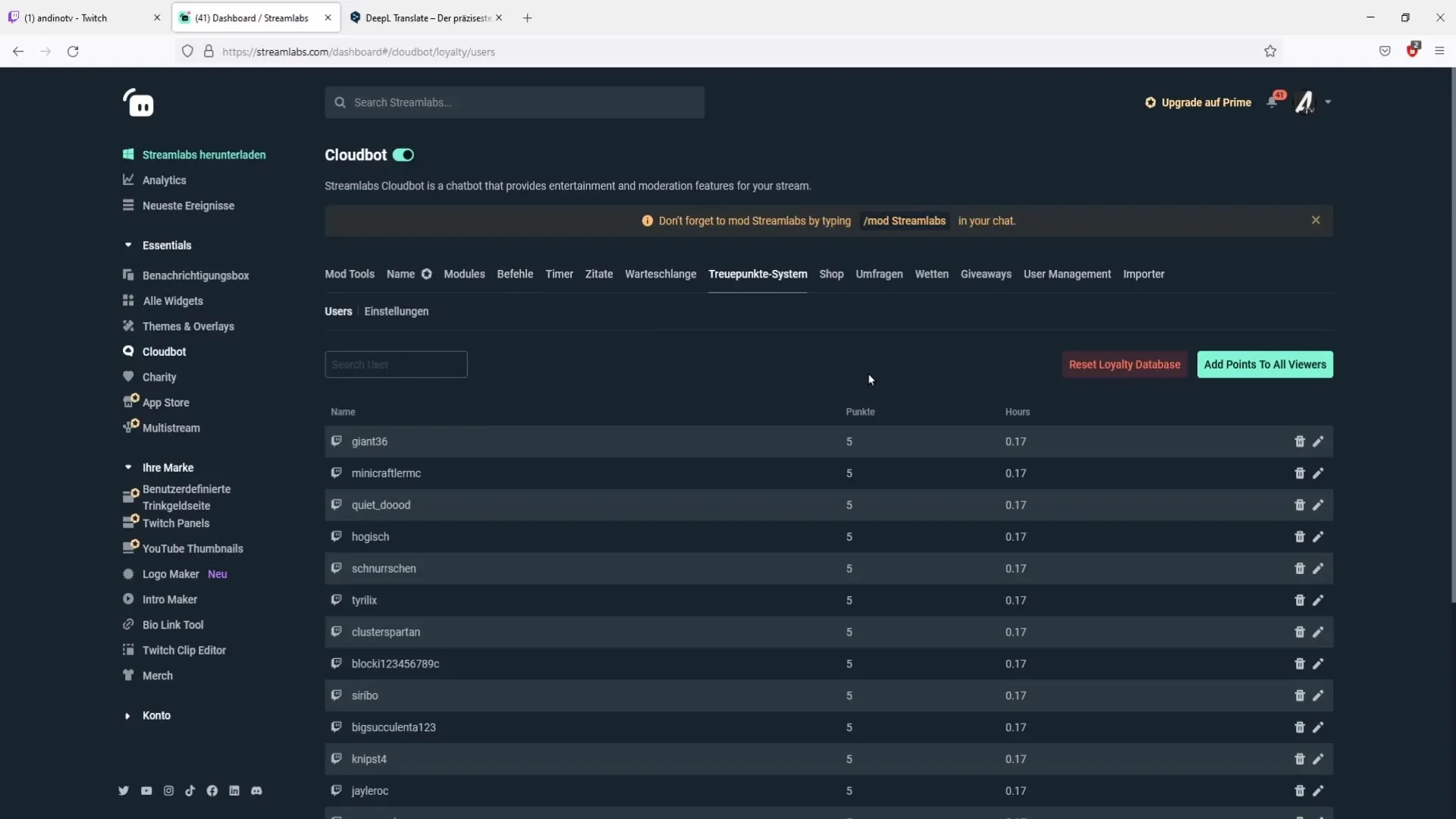Screen dimensions: 1456x819
Task: Edit points for the tyrilix user
Action: tap(1318, 601)
